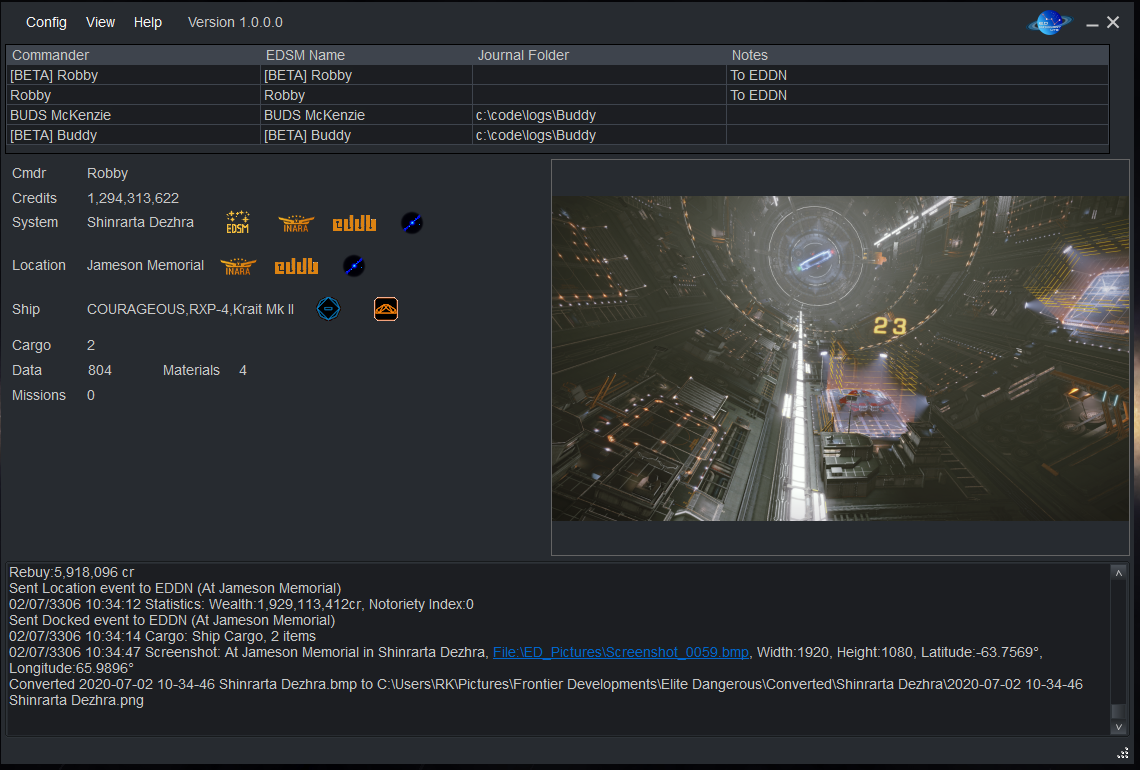Open the Config menu
The width and height of the screenshot is (1140, 770).
click(x=47, y=23)
